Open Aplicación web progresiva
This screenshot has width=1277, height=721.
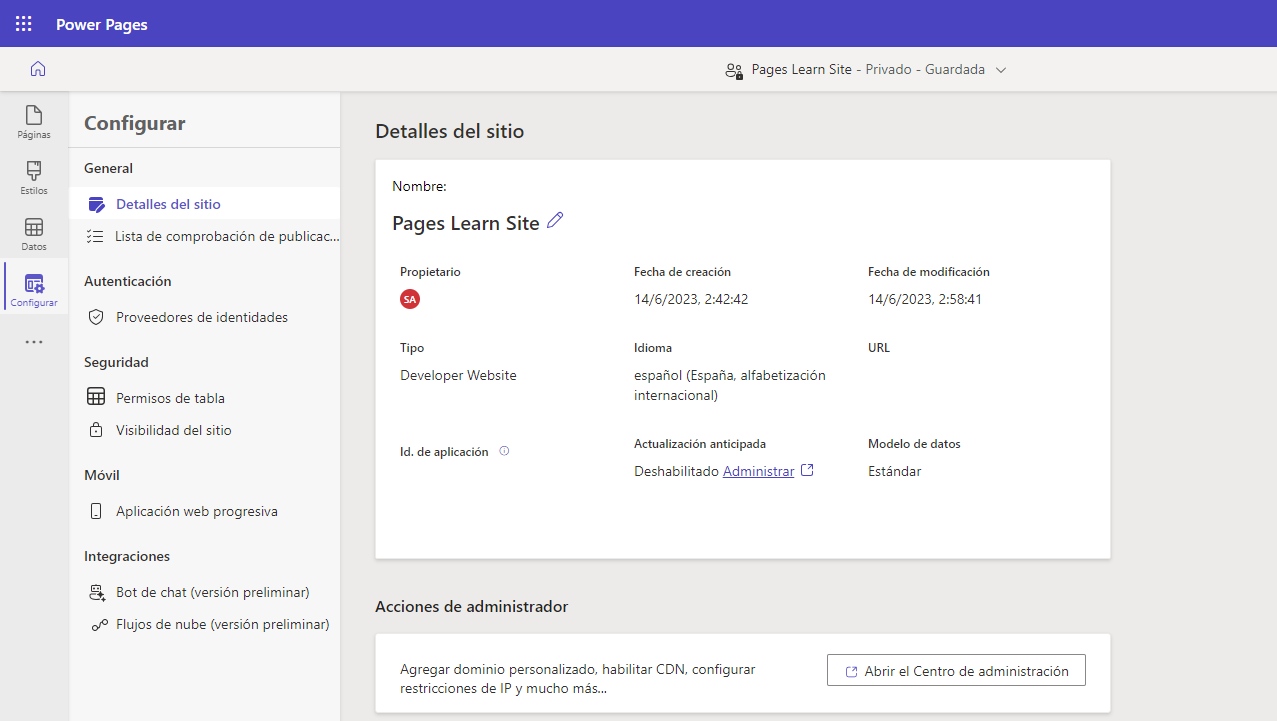click(x=204, y=511)
